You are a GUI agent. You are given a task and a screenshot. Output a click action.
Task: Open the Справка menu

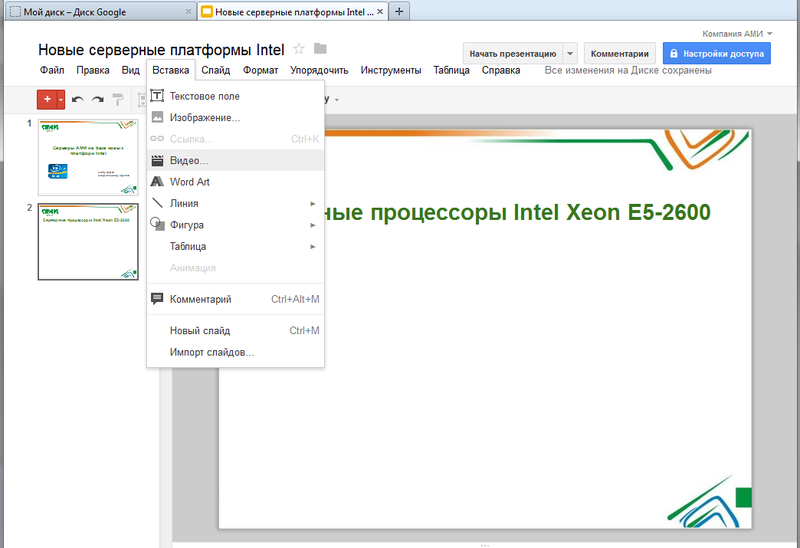pyautogui.click(x=501, y=70)
